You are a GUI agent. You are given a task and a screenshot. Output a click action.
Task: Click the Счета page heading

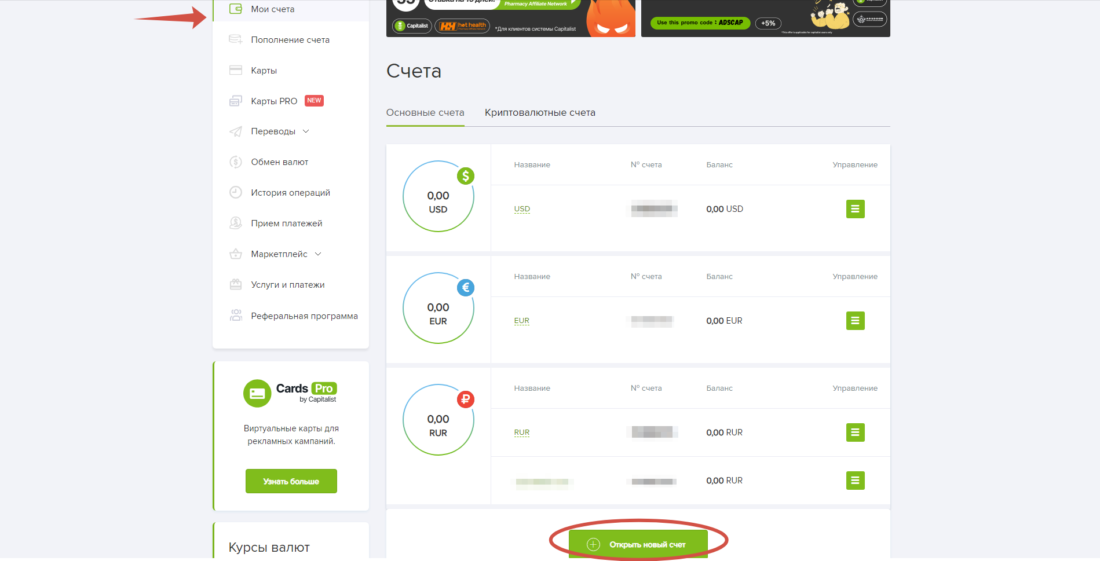(x=414, y=71)
